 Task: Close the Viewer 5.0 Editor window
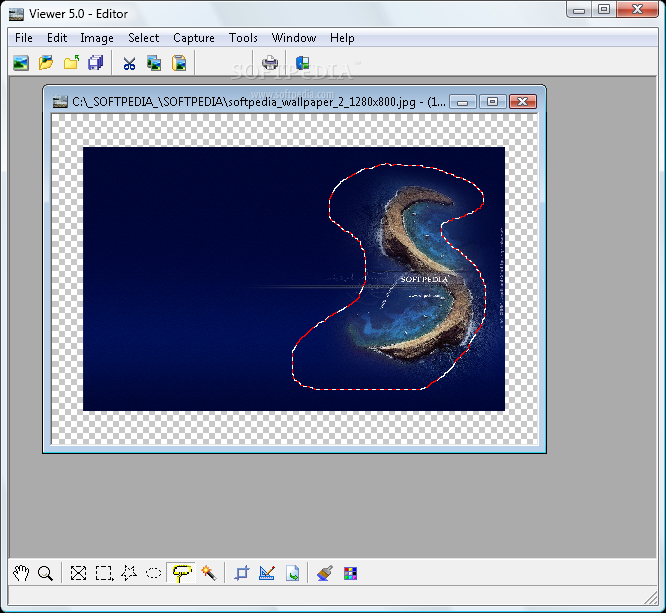coord(637,10)
